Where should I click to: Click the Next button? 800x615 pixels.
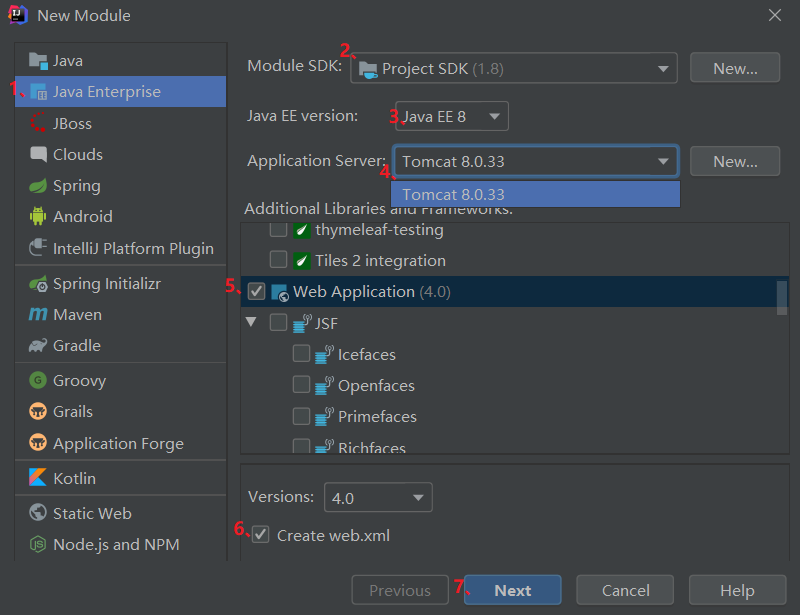click(x=512, y=591)
